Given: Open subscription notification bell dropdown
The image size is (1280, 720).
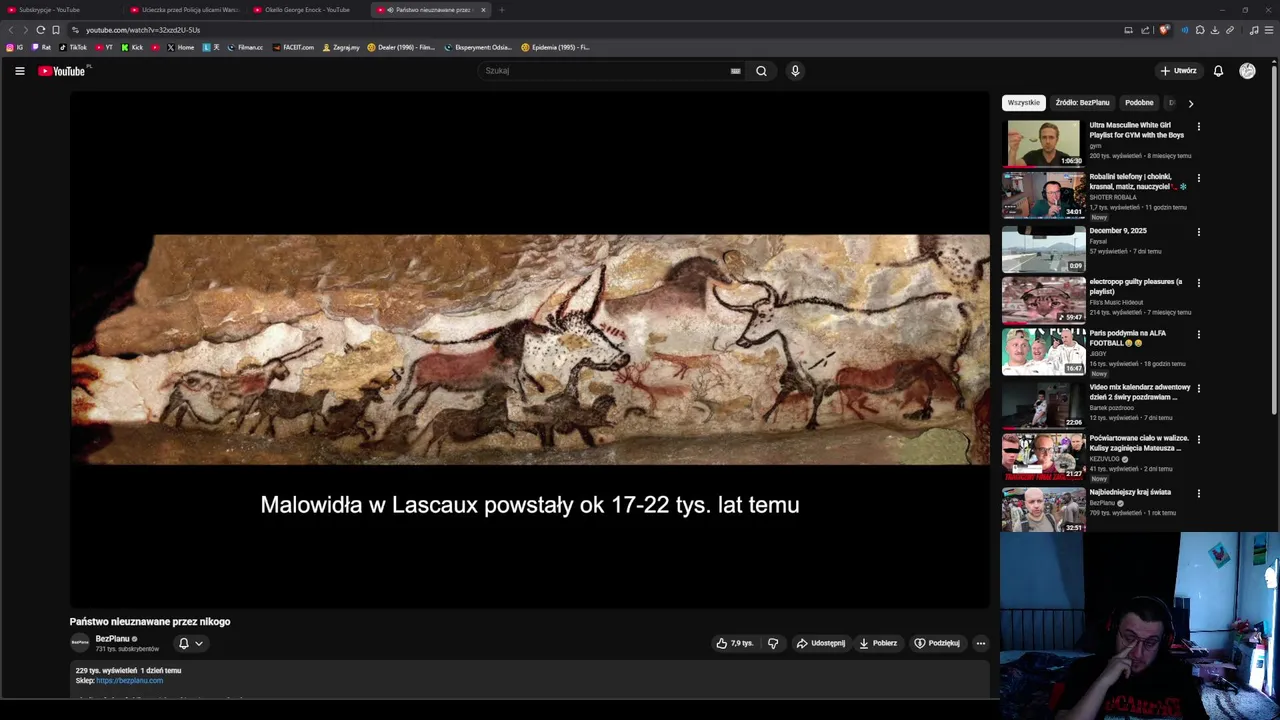Looking at the screenshot, I should pos(190,643).
